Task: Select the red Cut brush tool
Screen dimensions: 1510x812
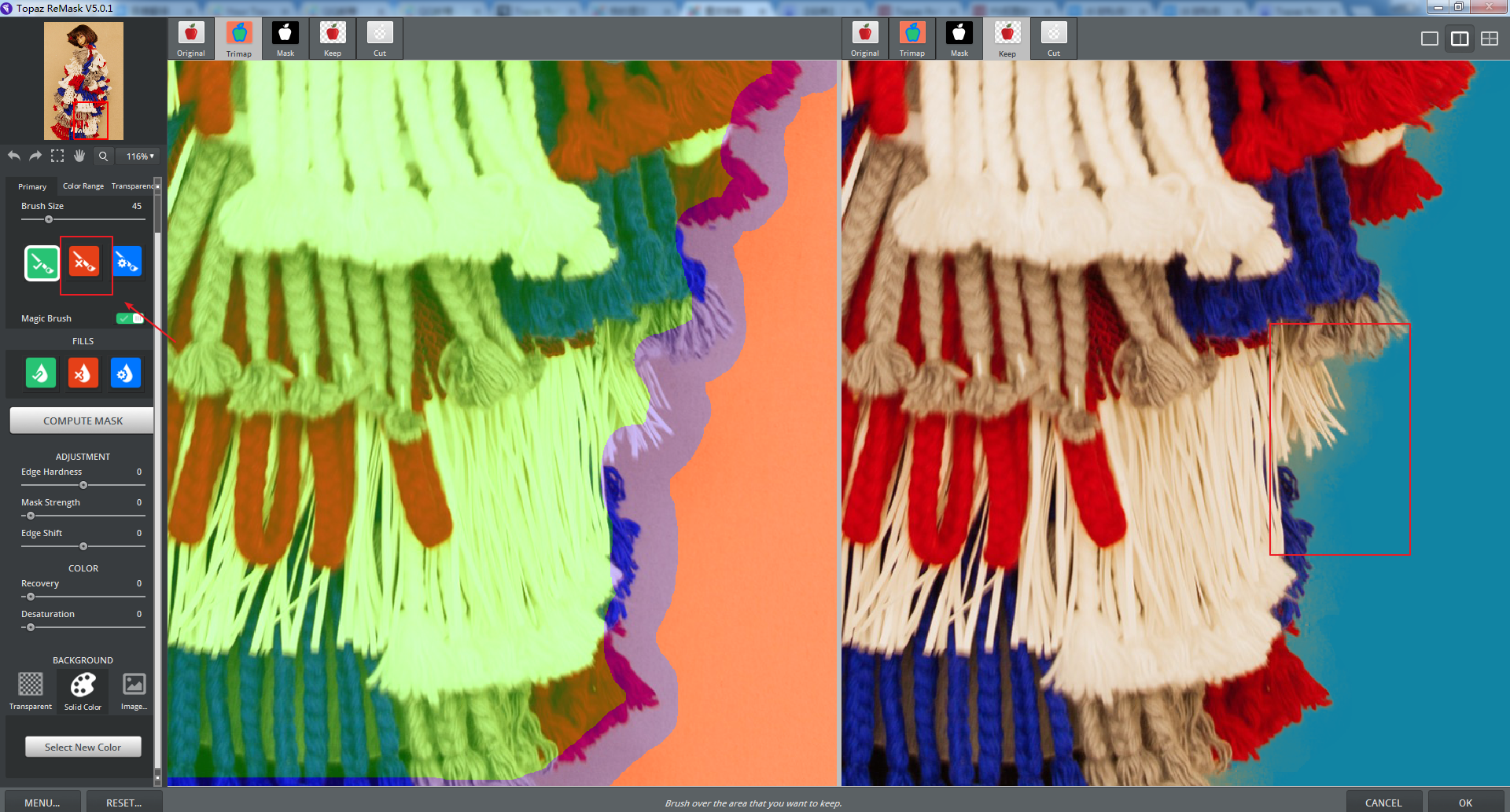Action: pyautogui.click(x=84, y=262)
